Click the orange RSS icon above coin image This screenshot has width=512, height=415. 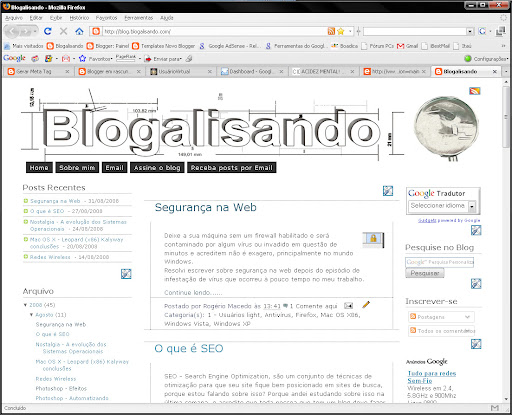(475, 91)
